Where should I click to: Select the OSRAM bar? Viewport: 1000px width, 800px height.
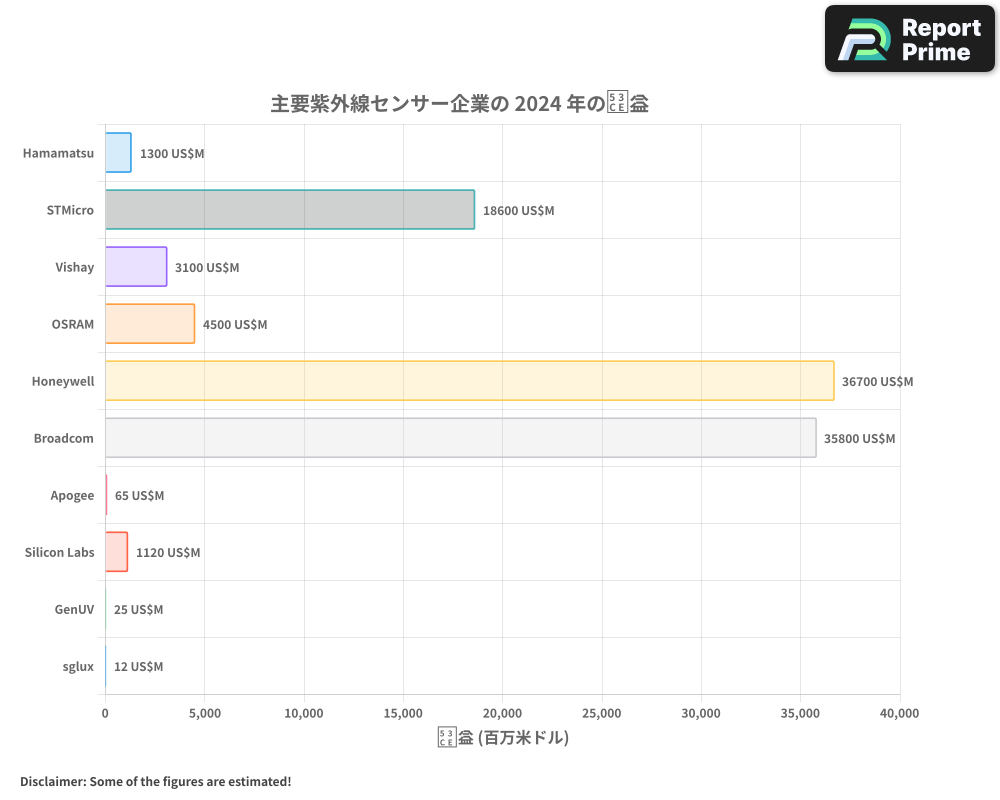[150, 324]
